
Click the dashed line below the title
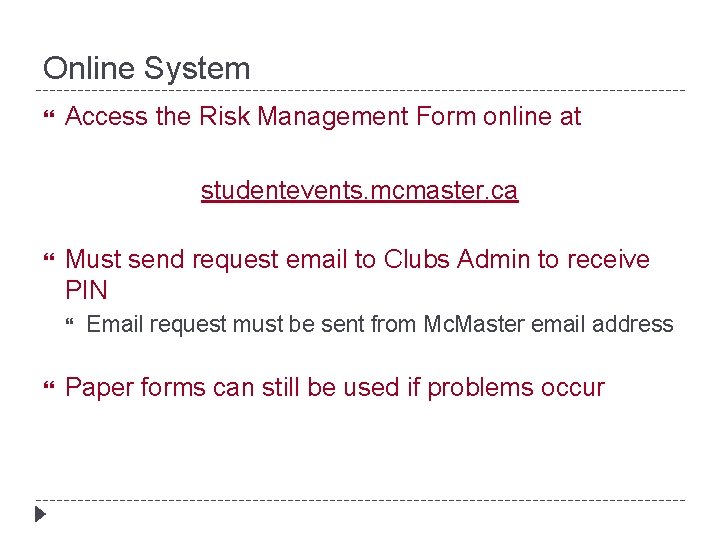[360, 90]
